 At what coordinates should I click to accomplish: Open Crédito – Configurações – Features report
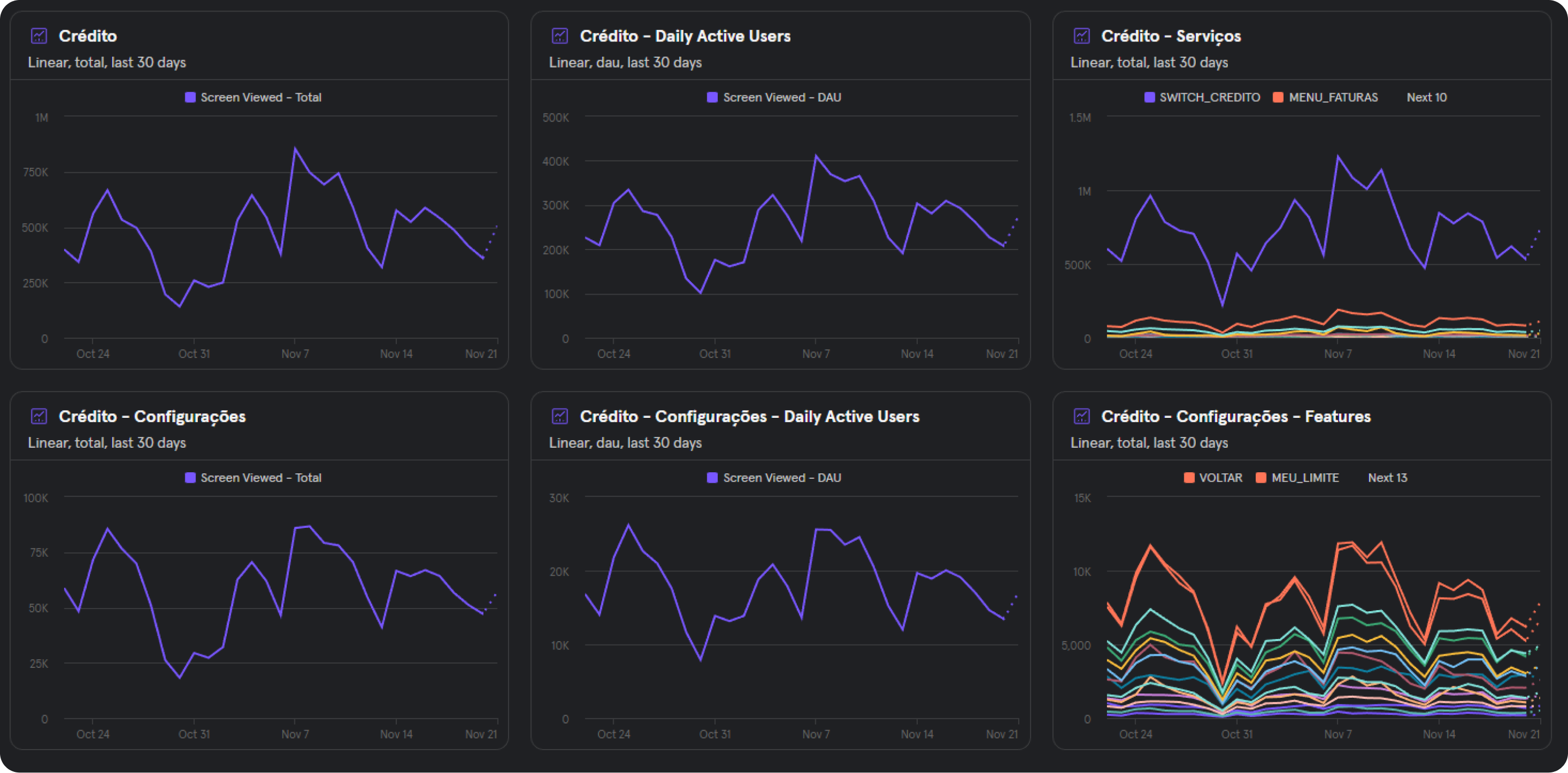tap(1236, 417)
